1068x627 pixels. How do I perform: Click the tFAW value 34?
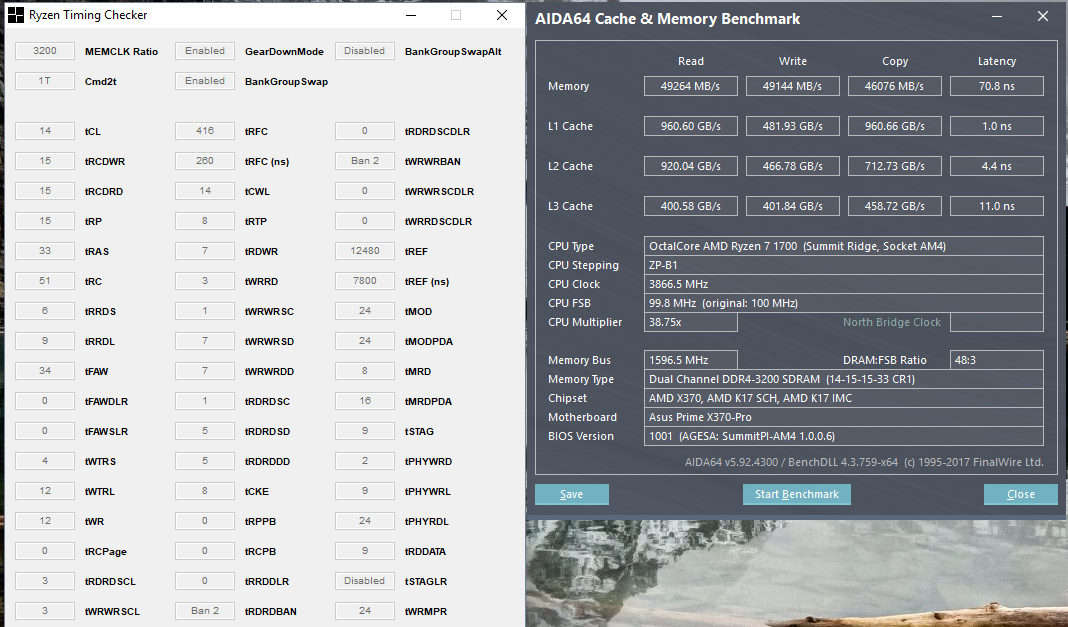click(45, 370)
